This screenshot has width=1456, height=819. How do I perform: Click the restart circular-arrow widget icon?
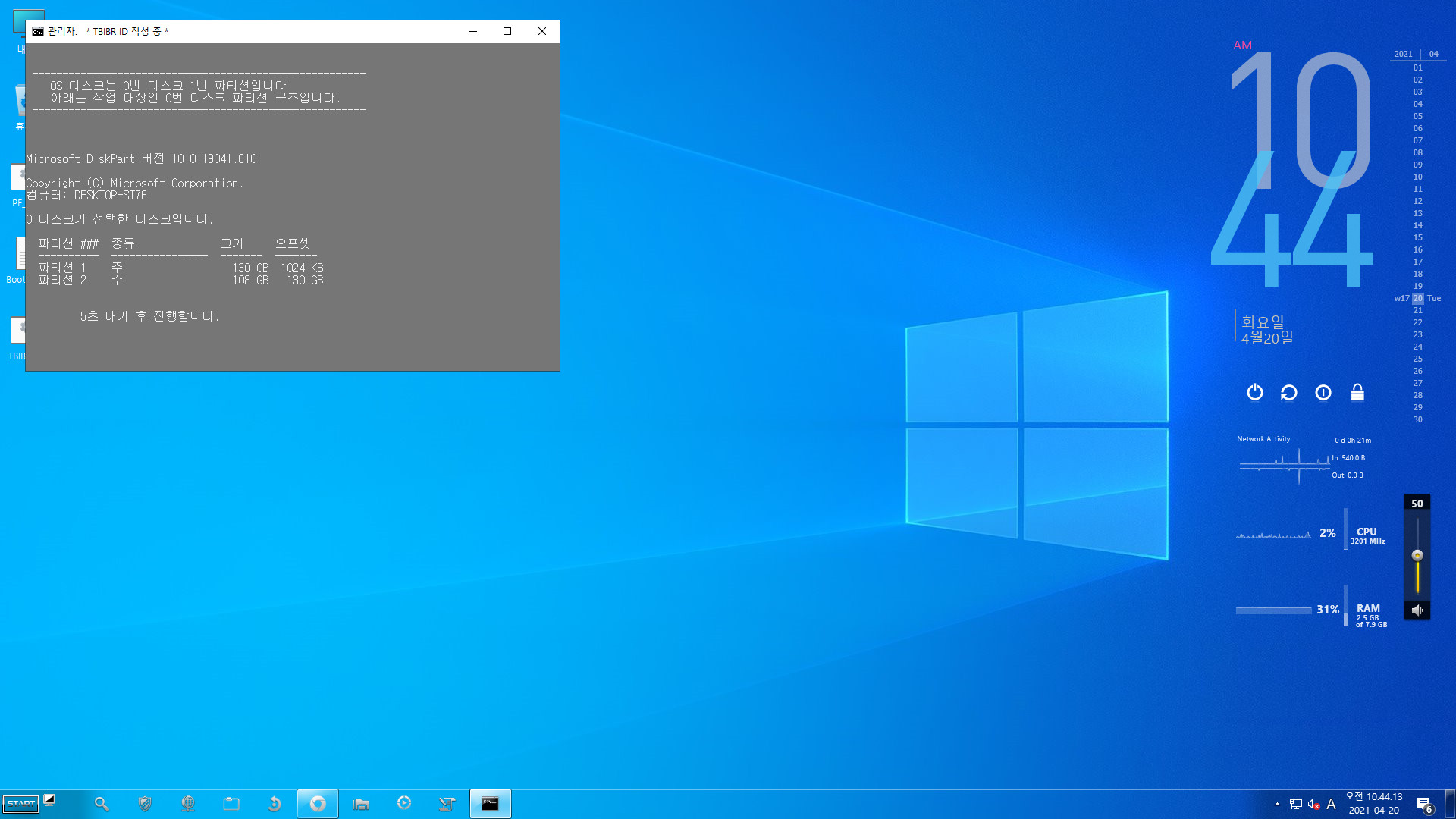[1289, 392]
